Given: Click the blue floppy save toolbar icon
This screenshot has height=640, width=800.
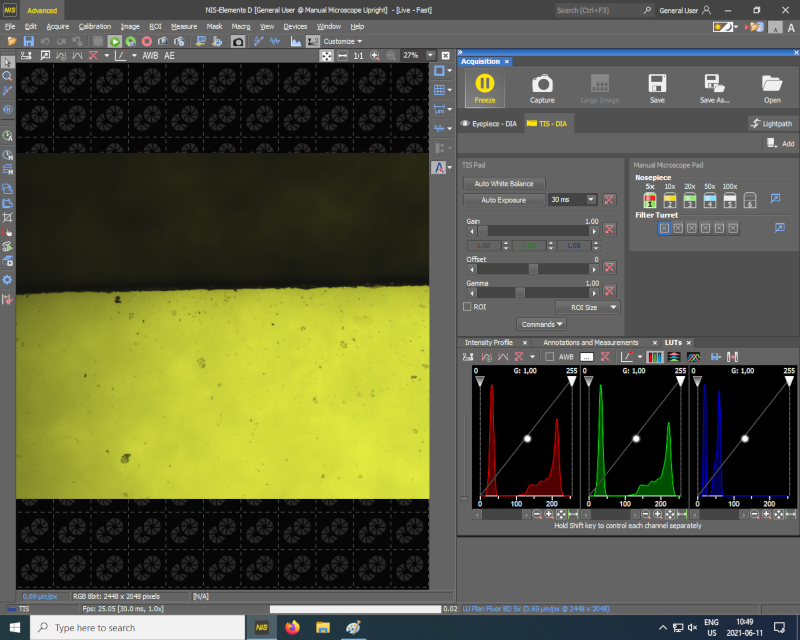Looking at the screenshot, I should [29, 42].
